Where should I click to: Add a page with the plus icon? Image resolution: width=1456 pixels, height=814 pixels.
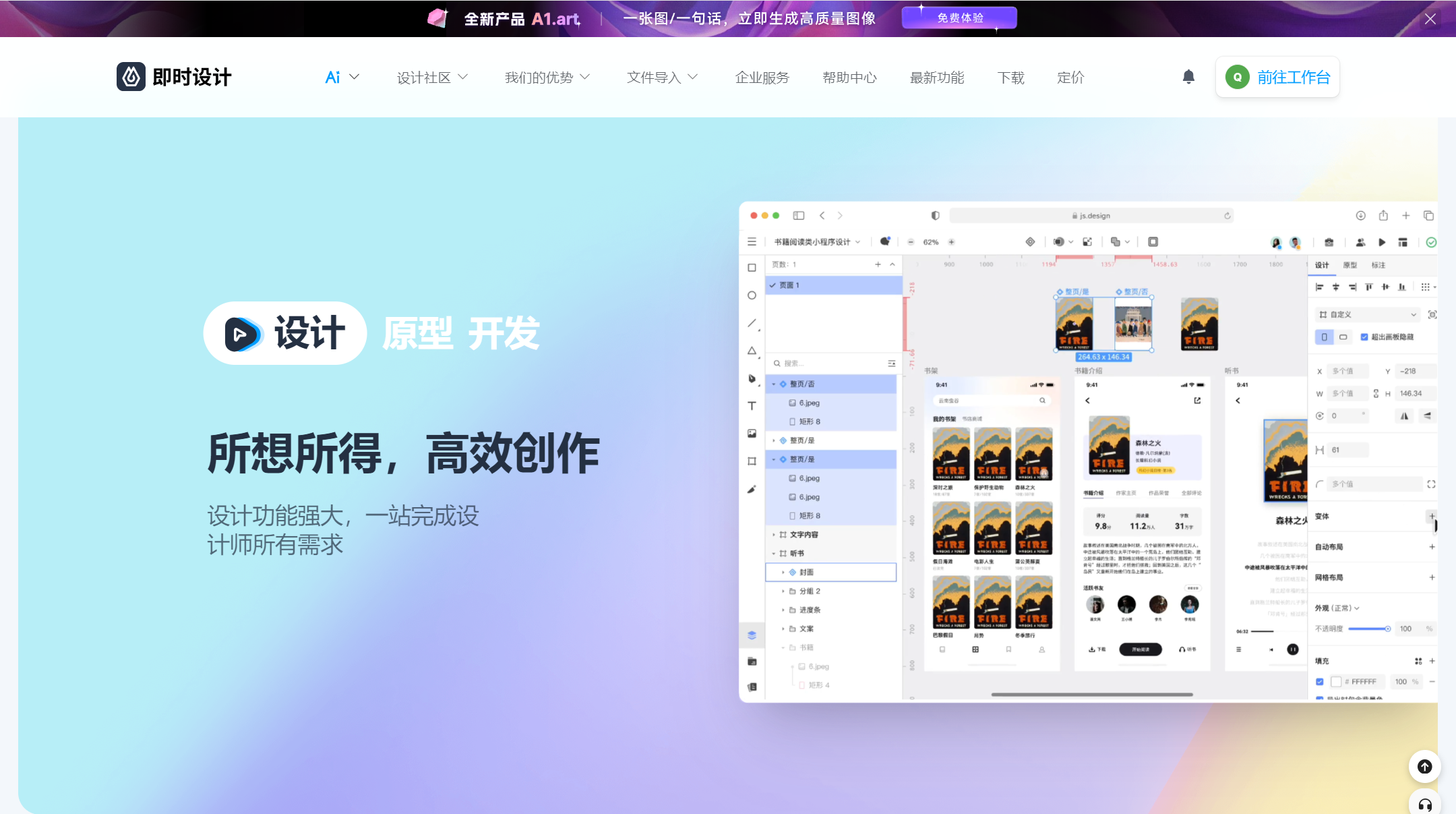click(878, 264)
